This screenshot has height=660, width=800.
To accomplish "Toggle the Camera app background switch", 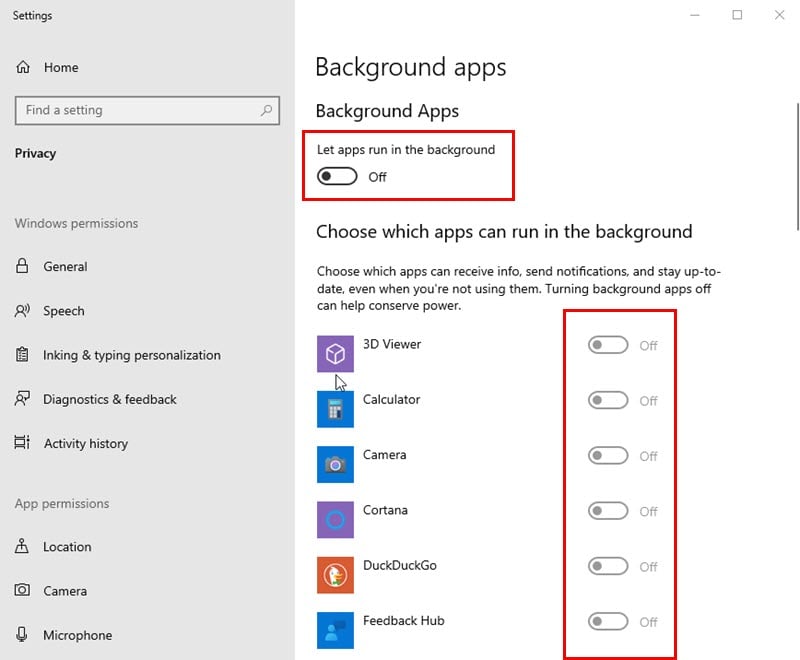I will point(608,456).
